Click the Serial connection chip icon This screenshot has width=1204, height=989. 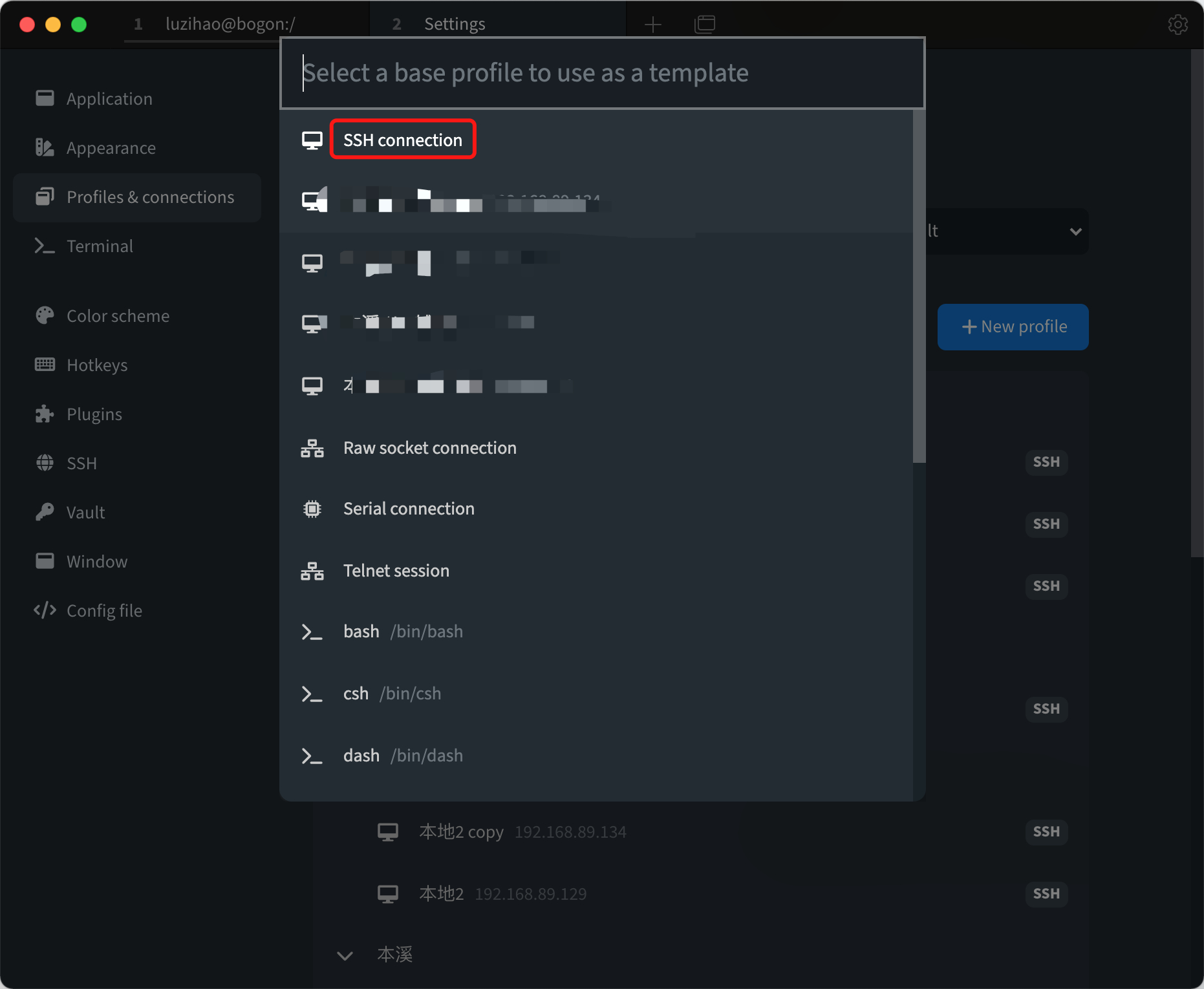point(312,509)
